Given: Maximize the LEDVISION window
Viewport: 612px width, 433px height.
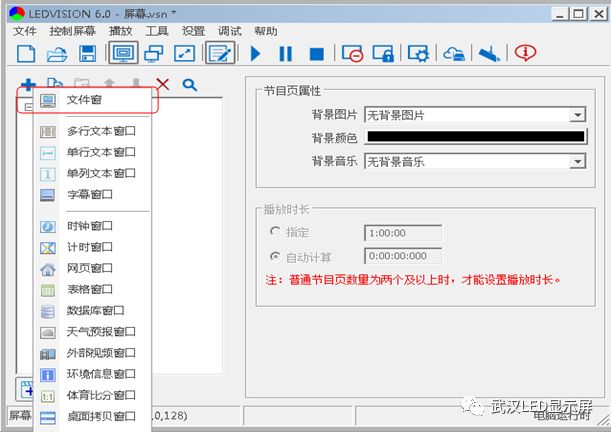Looking at the screenshot, I should 579,14.
